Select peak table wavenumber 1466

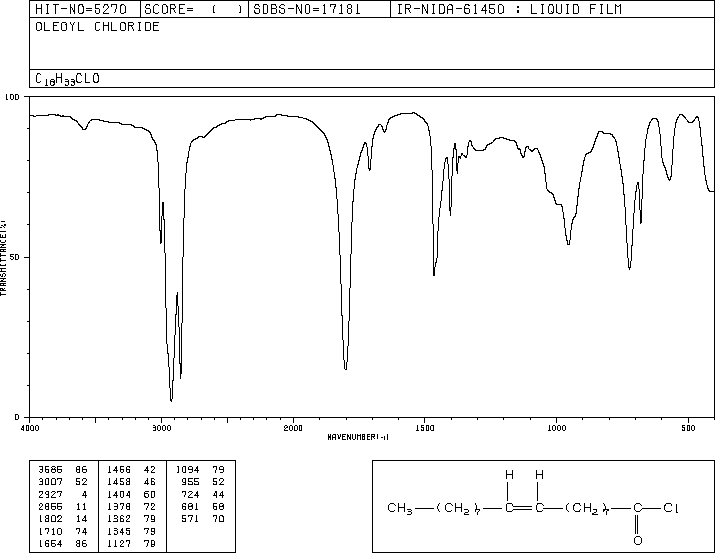click(x=119, y=470)
